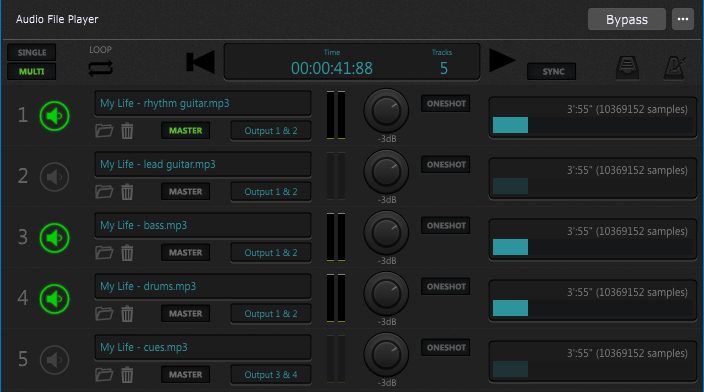Viewport: 704px width, 392px height.
Task: Open Output 1 & 2 selector for track 2
Action: tap(271, 192)
